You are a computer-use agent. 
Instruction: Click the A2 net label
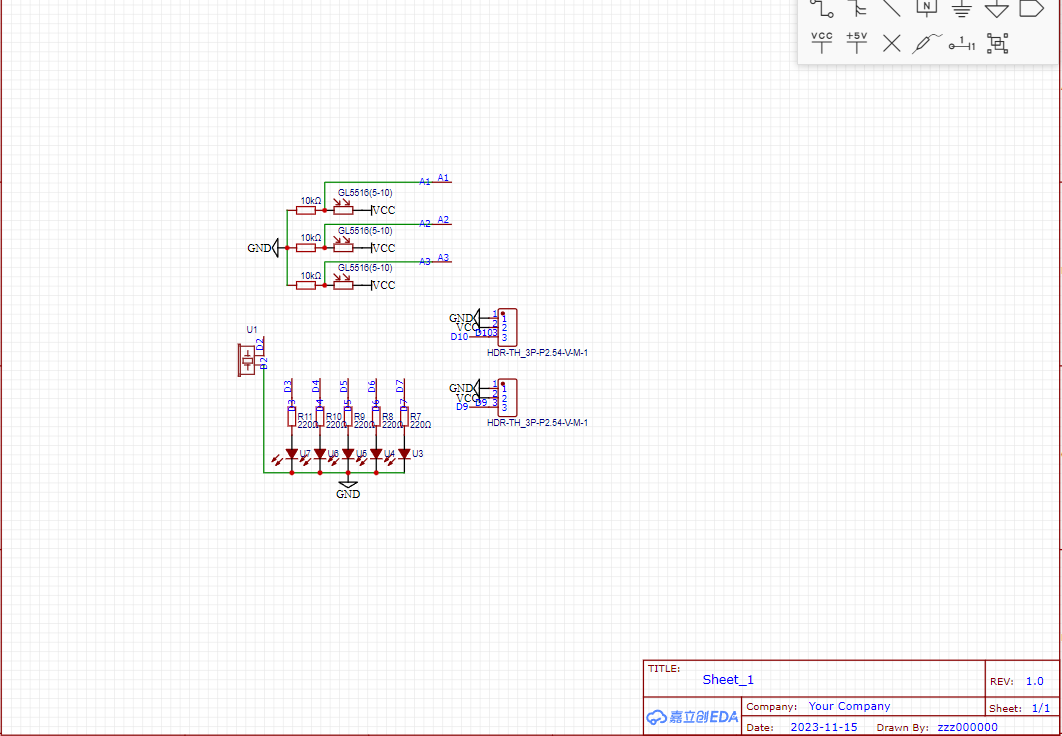pos(444,219)
